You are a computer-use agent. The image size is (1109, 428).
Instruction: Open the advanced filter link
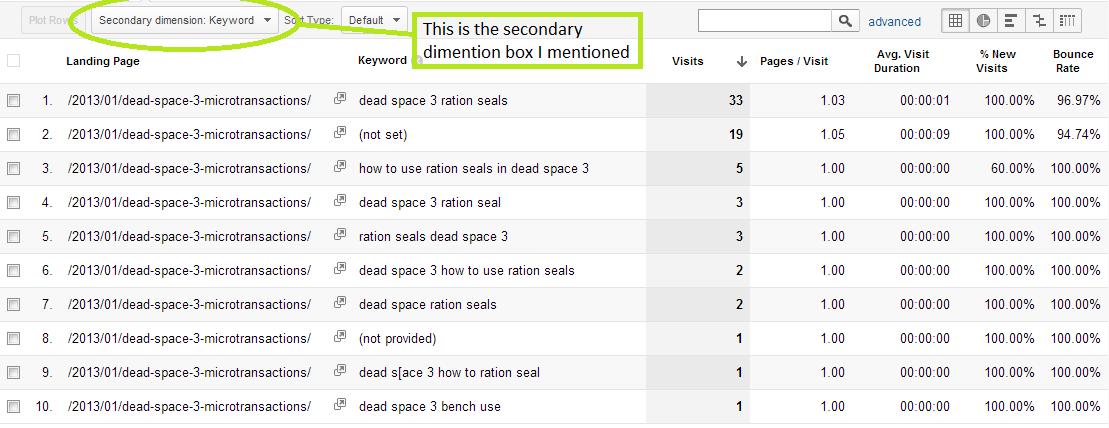(894, 21)
